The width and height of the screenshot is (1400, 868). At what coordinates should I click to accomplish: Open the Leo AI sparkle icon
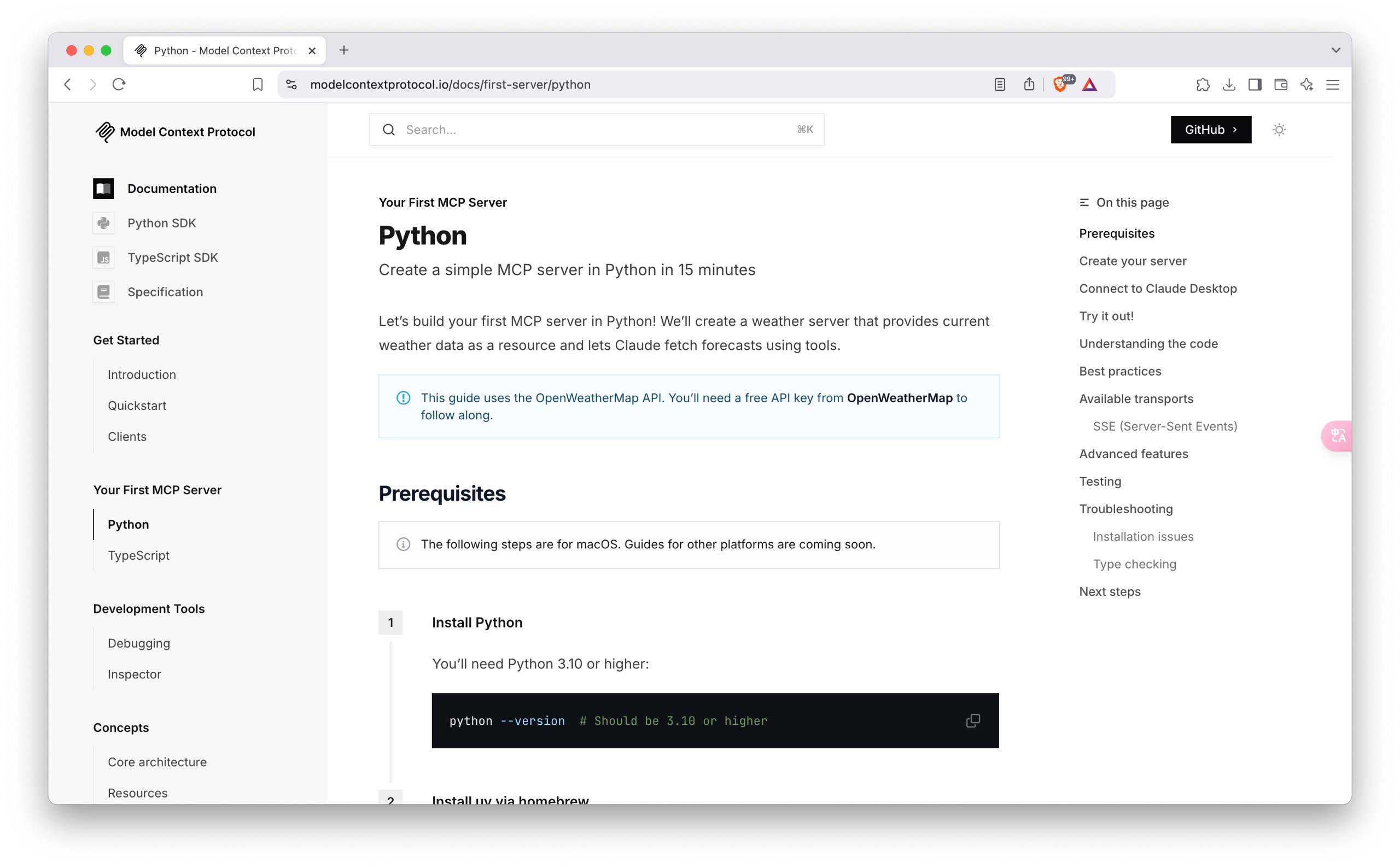point(1307,84)
